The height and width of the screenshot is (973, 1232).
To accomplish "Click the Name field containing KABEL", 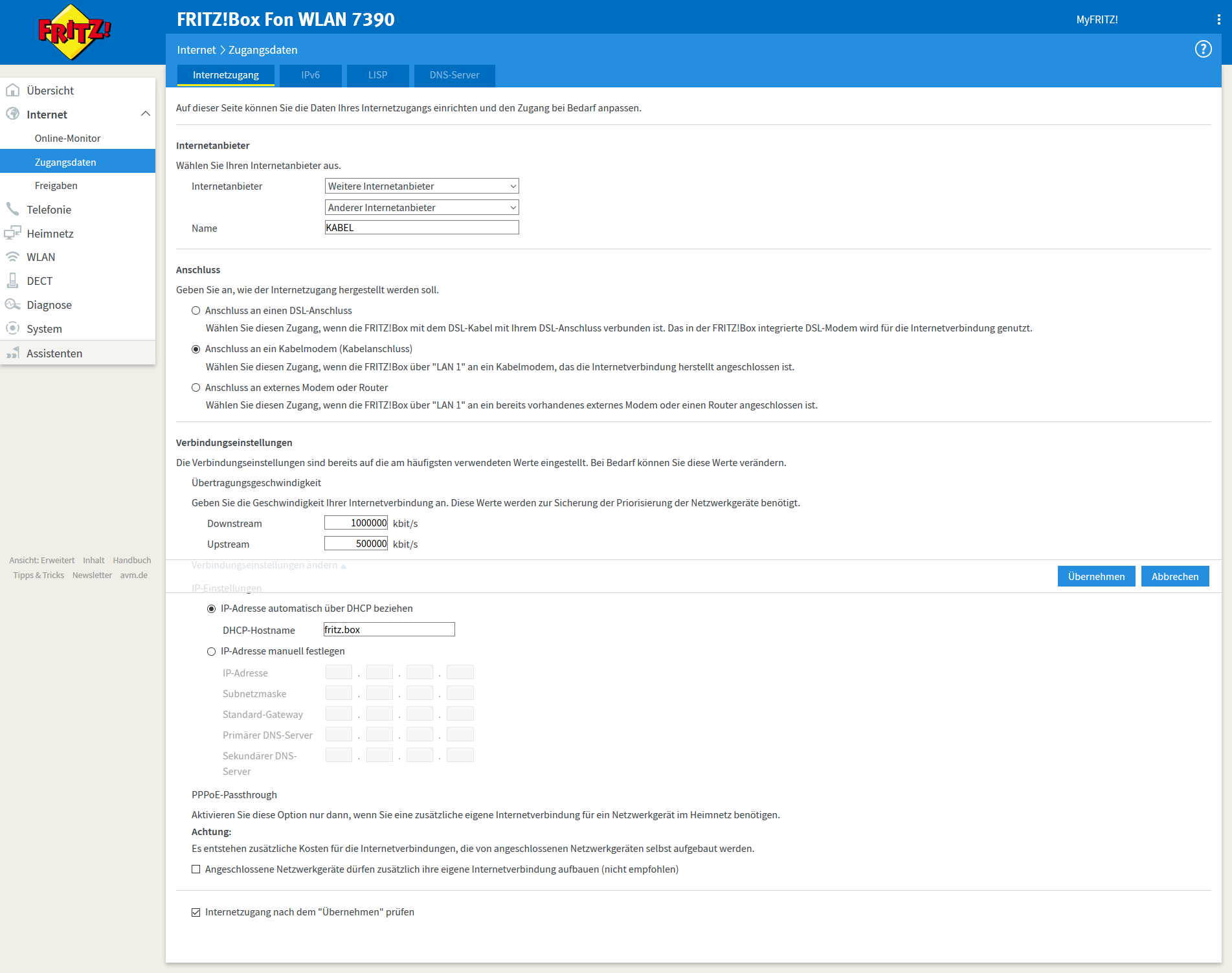I will [421, 227].
